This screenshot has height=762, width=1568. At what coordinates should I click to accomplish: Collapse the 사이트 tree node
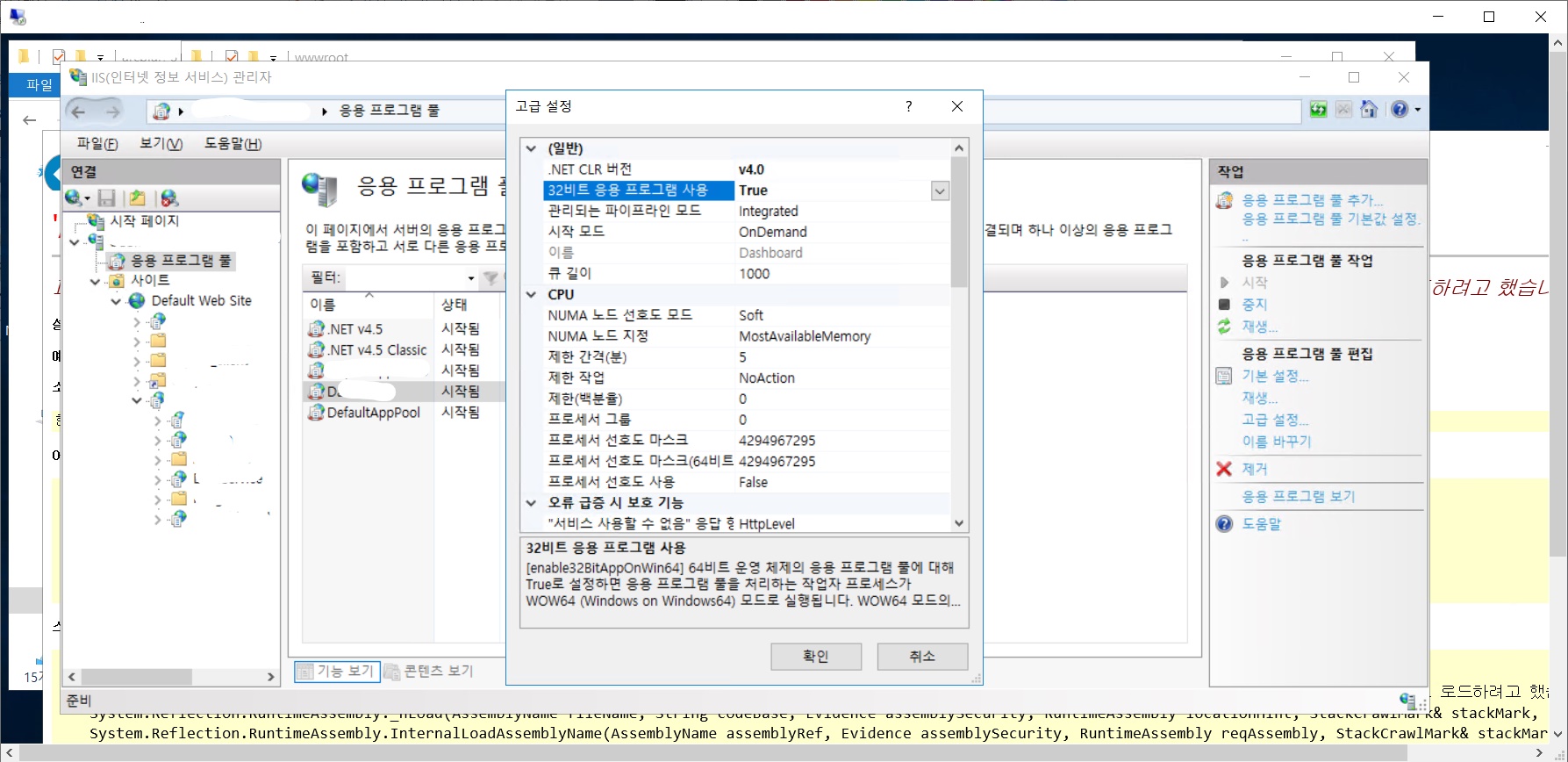[x=96, y=281]
